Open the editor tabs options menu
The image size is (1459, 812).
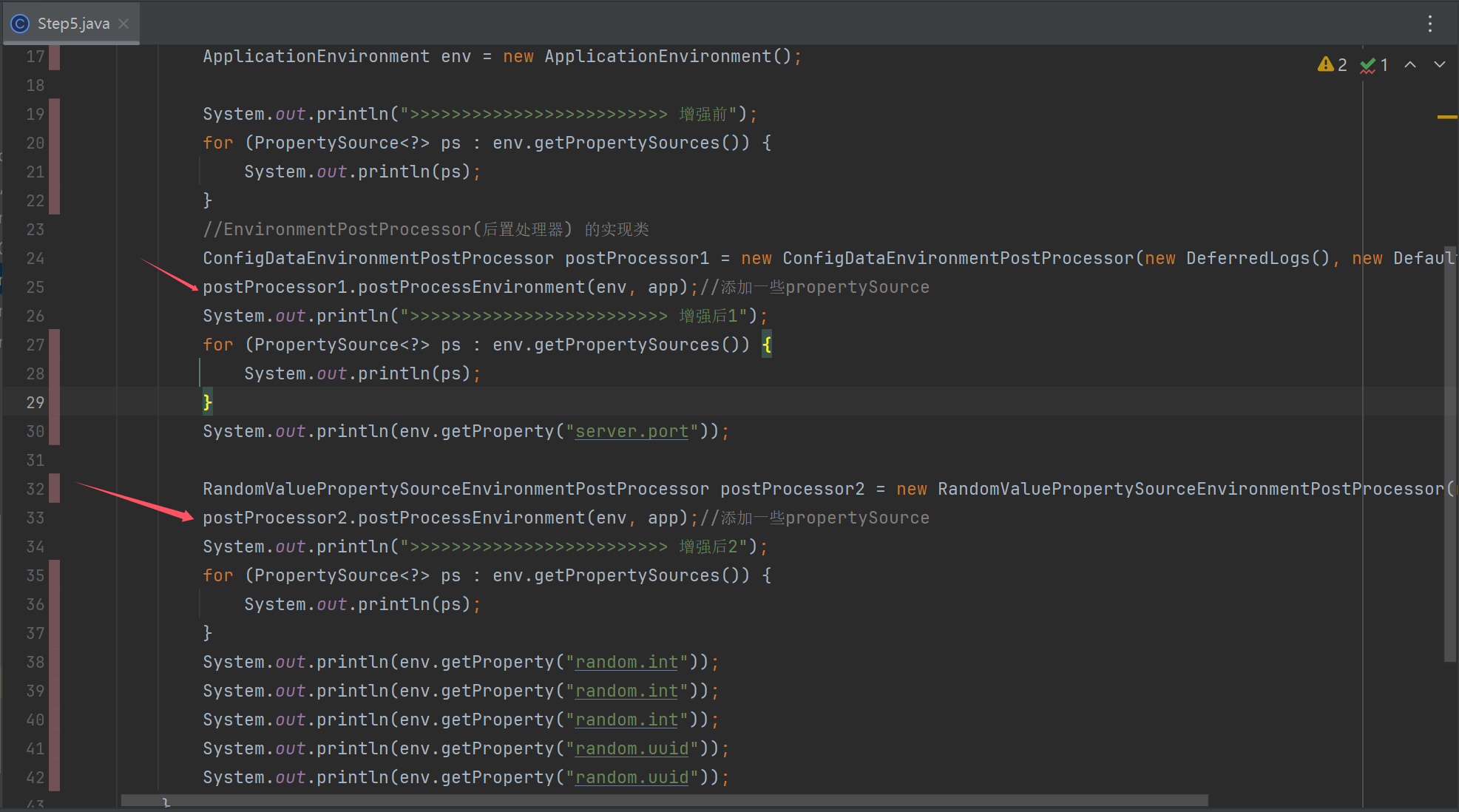click(x=1430, y=24)
